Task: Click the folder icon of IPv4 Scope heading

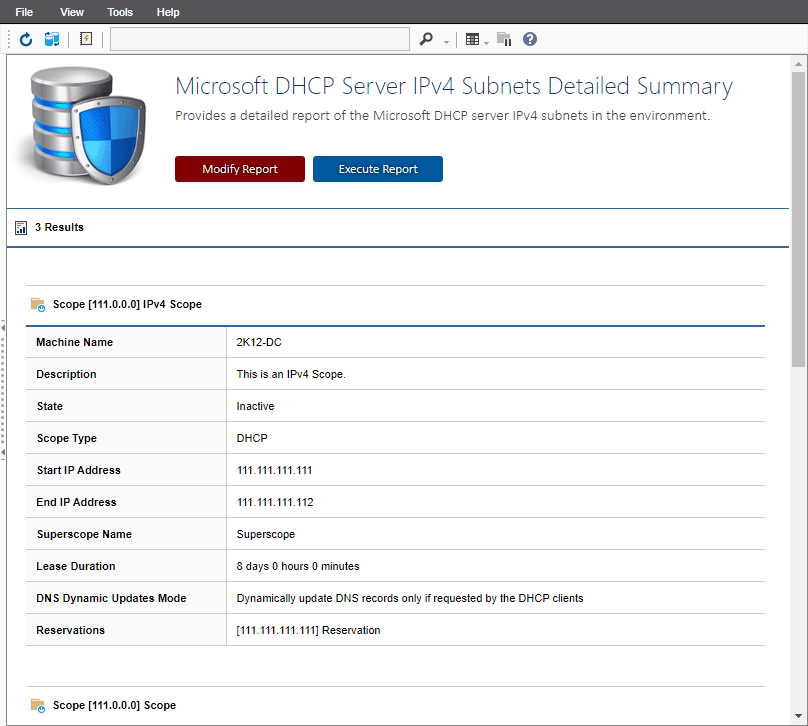Action: pos(38,305)
